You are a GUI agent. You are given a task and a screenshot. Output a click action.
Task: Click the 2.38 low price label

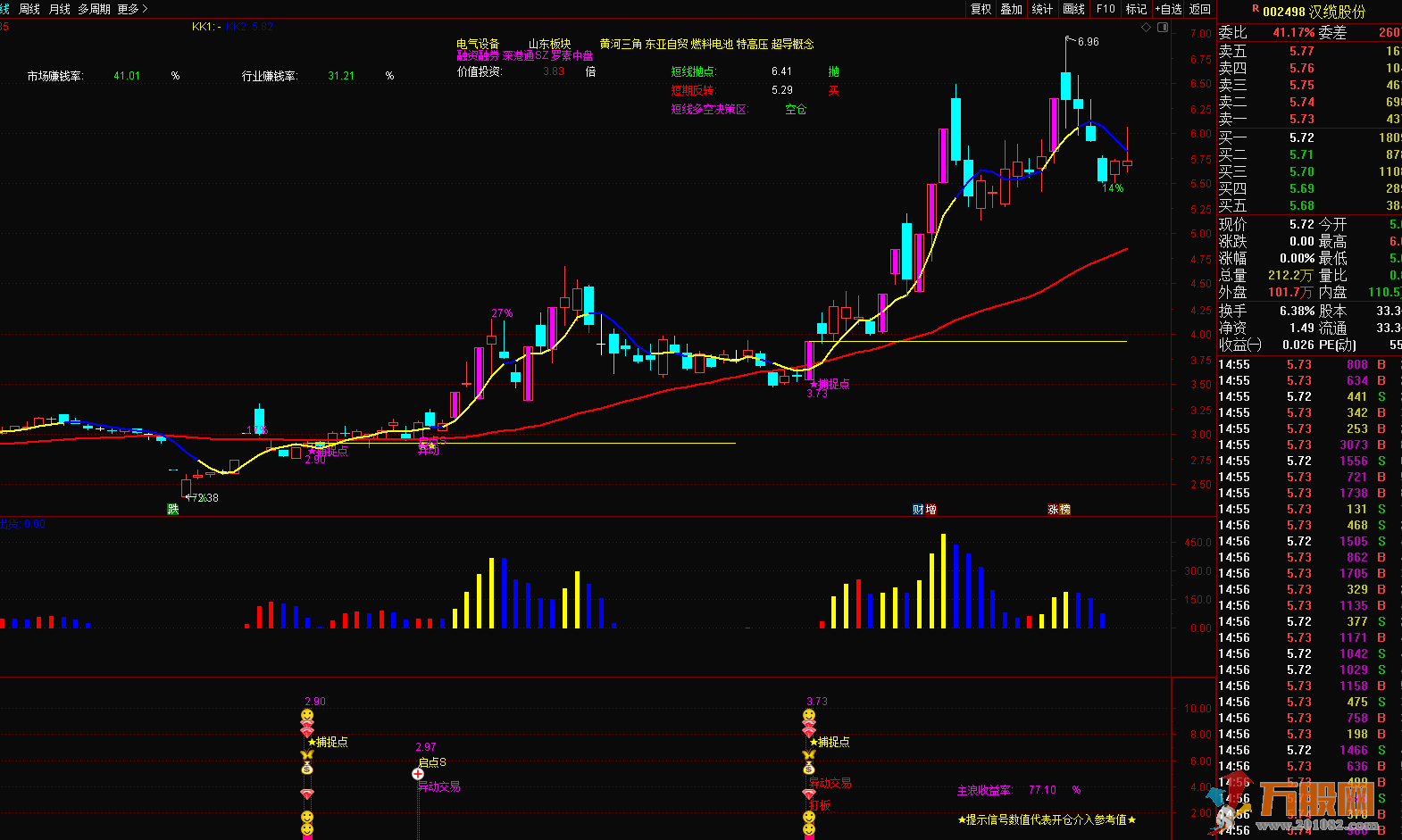click(x=207, y=498)
